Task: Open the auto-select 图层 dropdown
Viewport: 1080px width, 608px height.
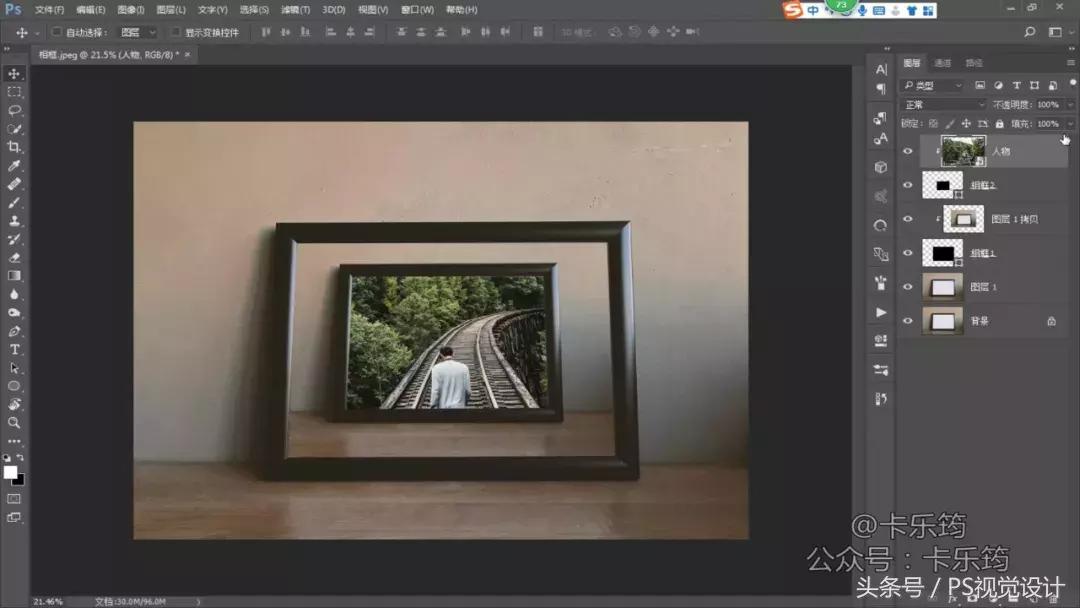Action: click(138, 32)
